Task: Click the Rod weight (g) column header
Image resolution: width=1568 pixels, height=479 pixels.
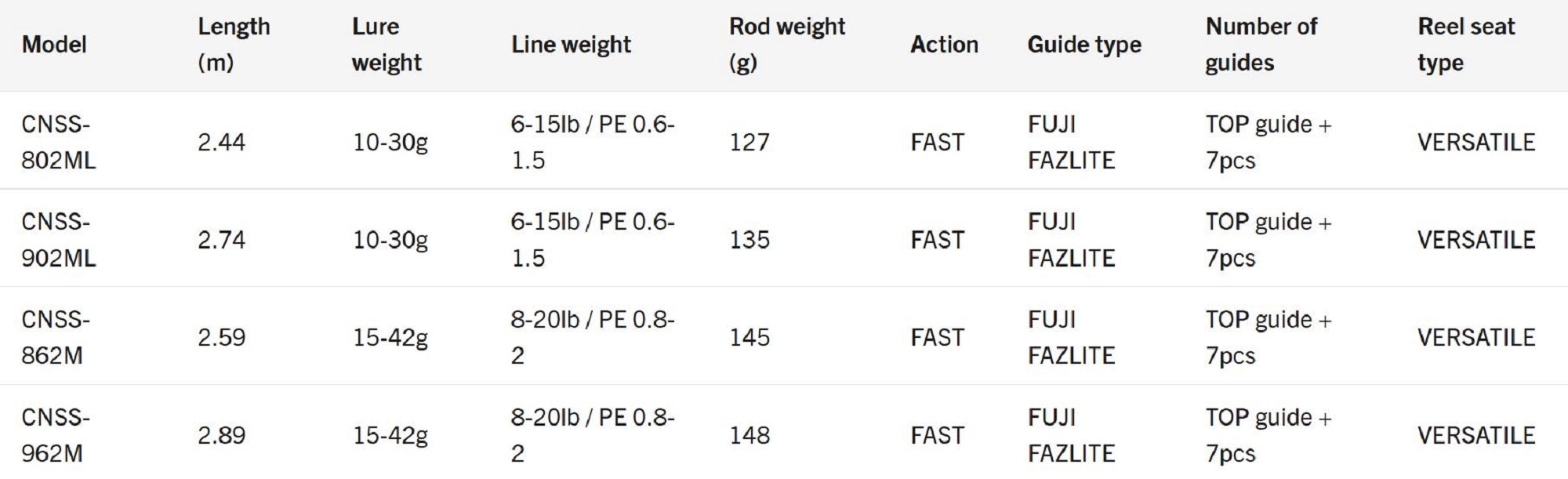Action: (786, 45)
